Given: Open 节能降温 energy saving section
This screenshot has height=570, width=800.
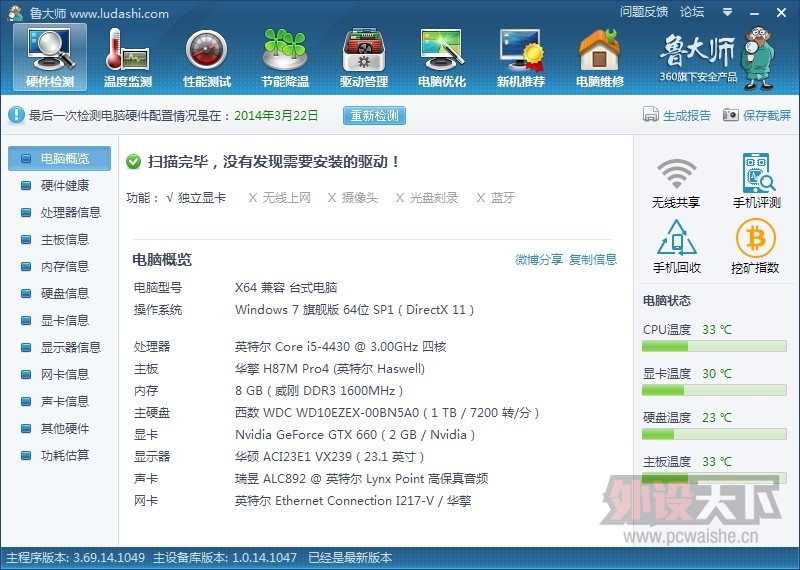Looking at the screenshot, I should (x=285, y=57).
